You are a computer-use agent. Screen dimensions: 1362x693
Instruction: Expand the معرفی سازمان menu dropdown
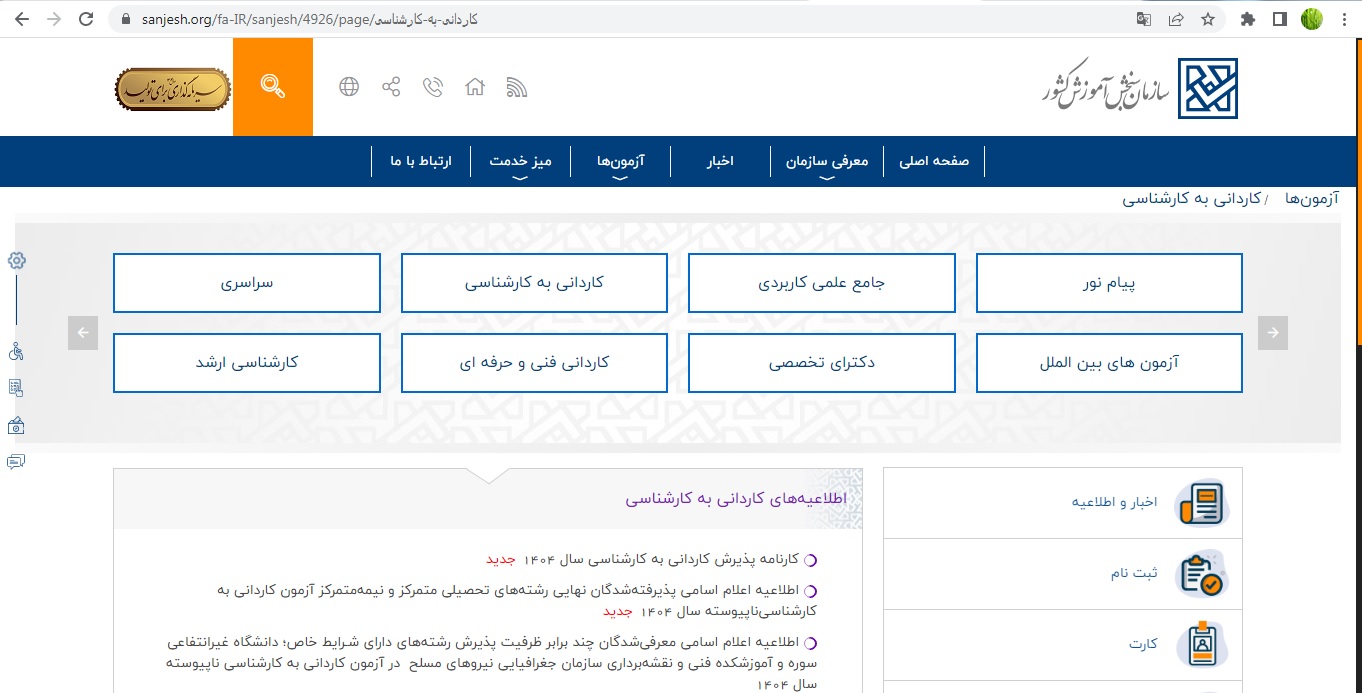click(826, 162)
